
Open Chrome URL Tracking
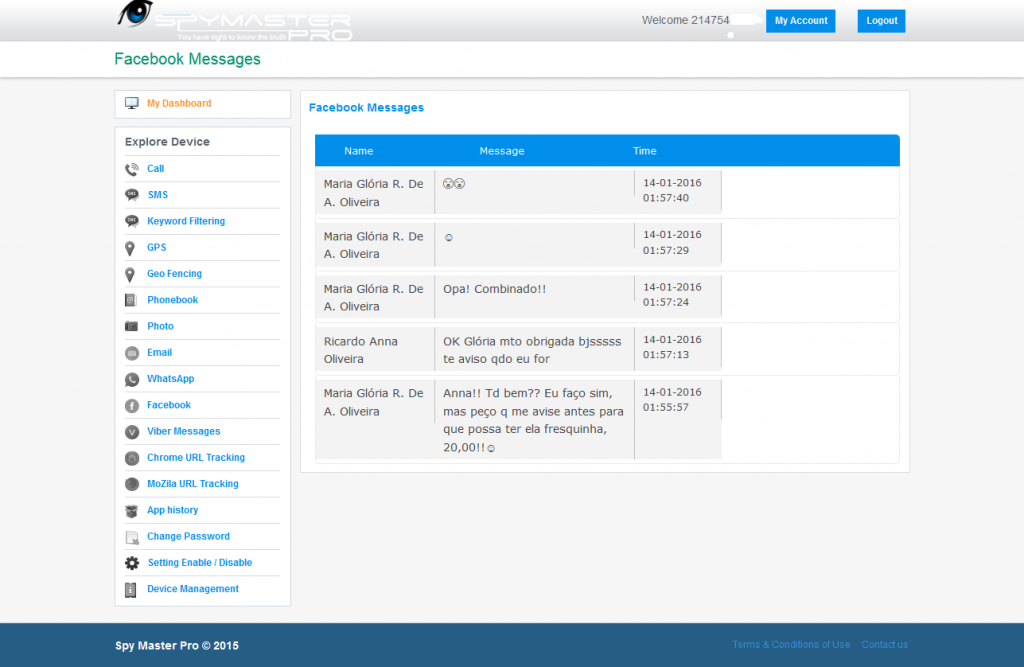[196, 457]
